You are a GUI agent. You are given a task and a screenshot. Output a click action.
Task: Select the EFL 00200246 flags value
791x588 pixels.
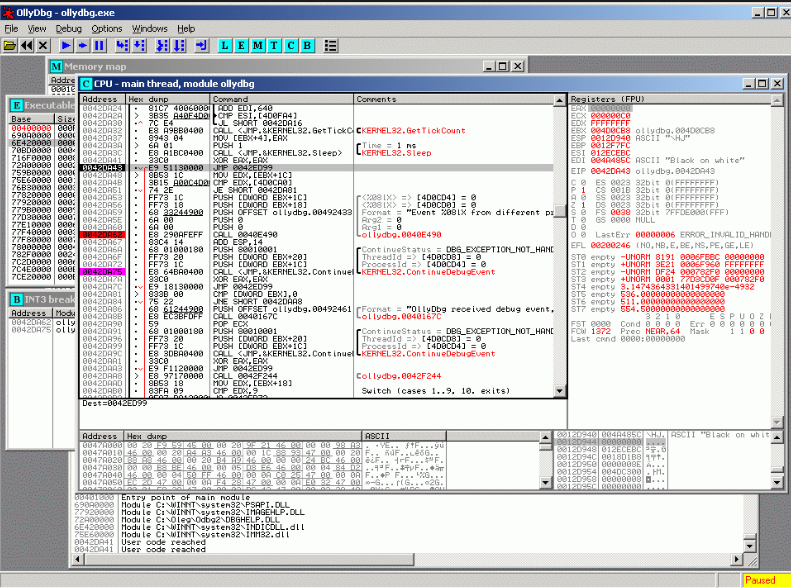point(610,246)
